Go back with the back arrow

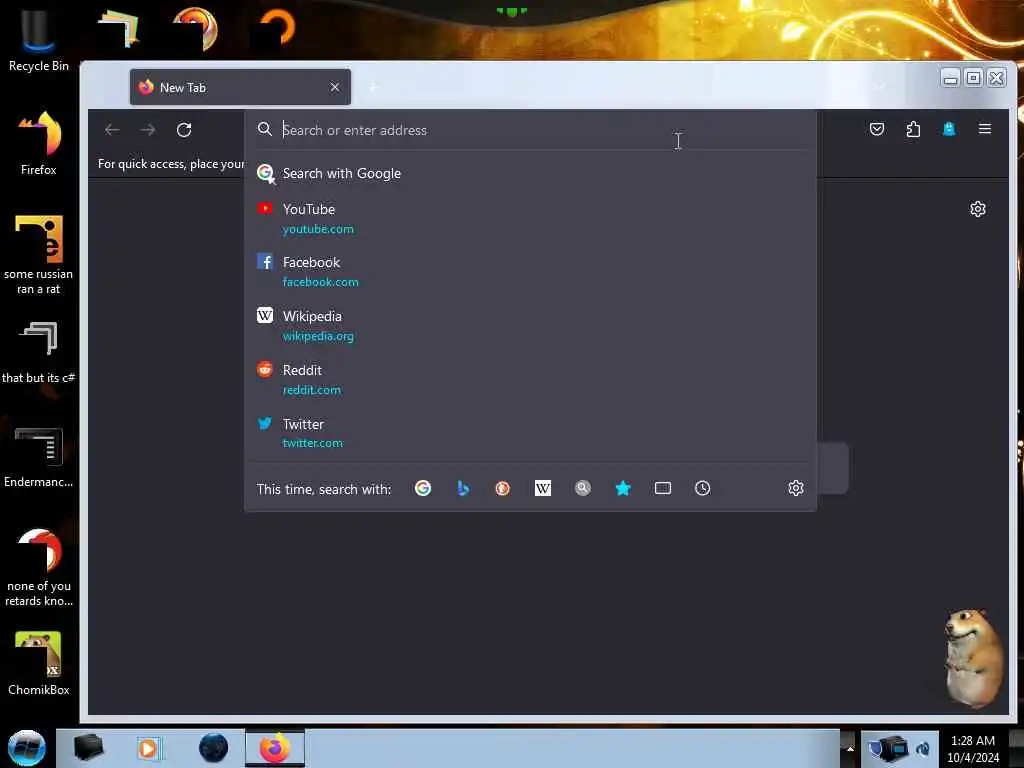click(x=112, y=130)
